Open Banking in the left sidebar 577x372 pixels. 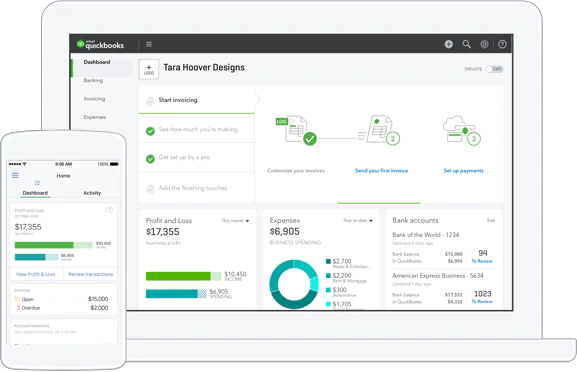tap(93, 80)
